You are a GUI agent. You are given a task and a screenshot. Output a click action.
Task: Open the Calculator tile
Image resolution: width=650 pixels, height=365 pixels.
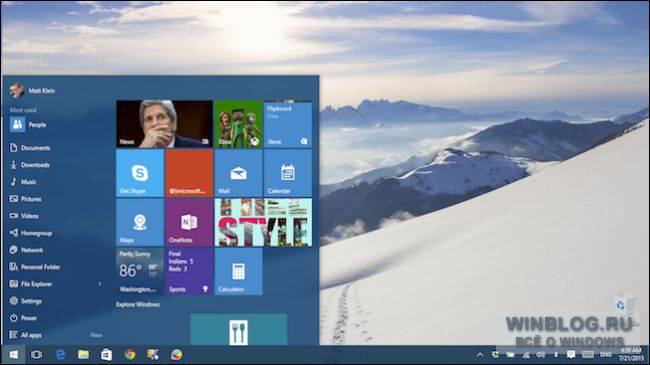coord(238,271)
